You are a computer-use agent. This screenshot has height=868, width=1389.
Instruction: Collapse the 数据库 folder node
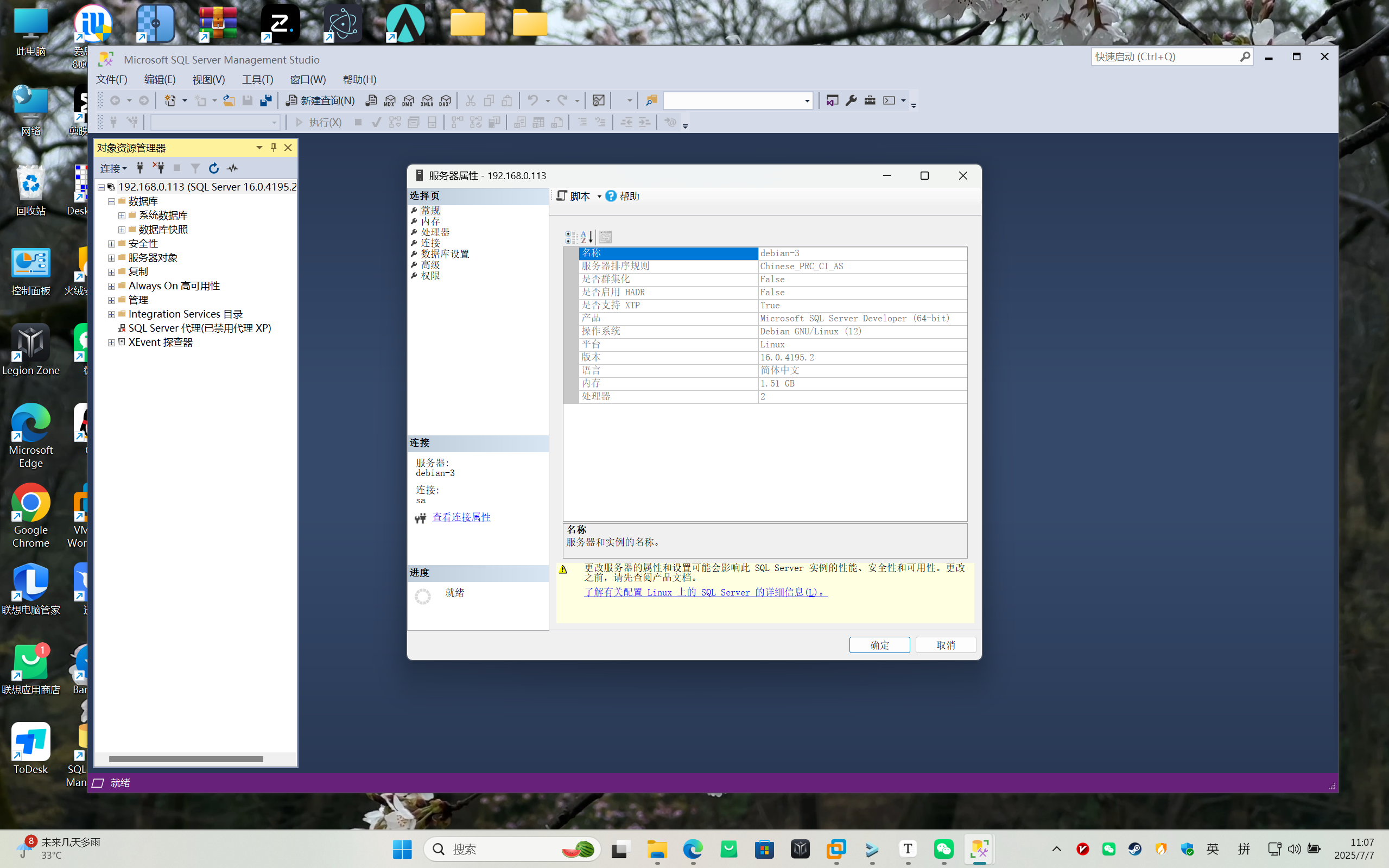111,201
